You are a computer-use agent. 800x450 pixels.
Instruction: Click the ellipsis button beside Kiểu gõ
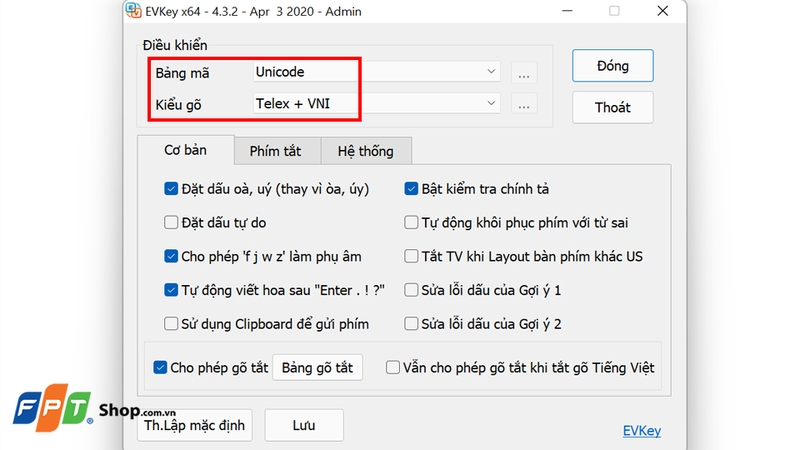click(x=525, y=104)
